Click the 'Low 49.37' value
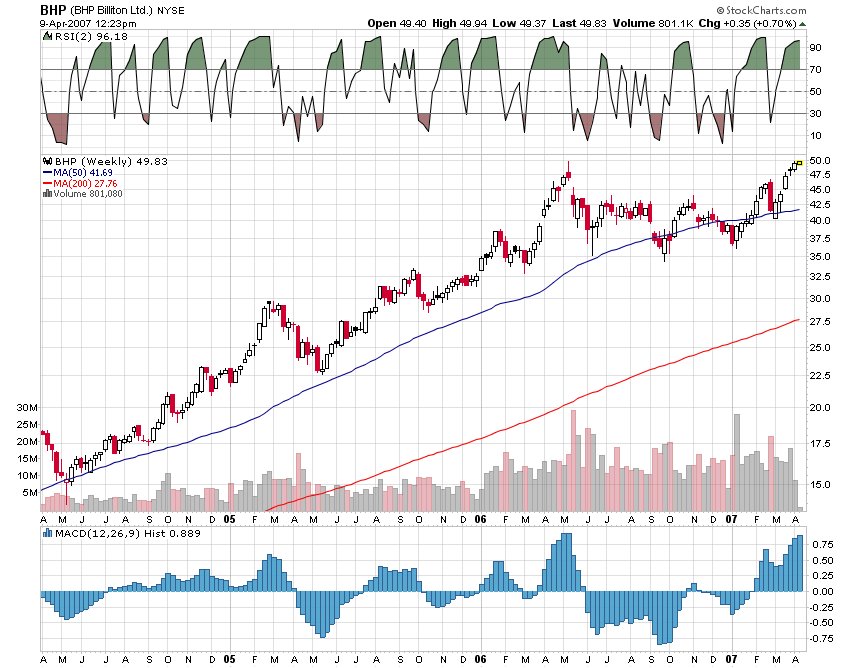This screenshot has height=668, width=850. [519, 23]
